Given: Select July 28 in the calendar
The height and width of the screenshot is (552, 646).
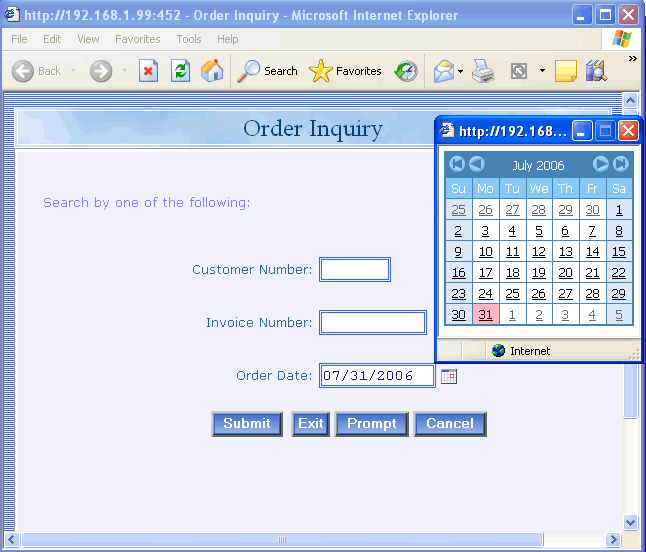Looking at the screenshot, I should tap(592, 294).
